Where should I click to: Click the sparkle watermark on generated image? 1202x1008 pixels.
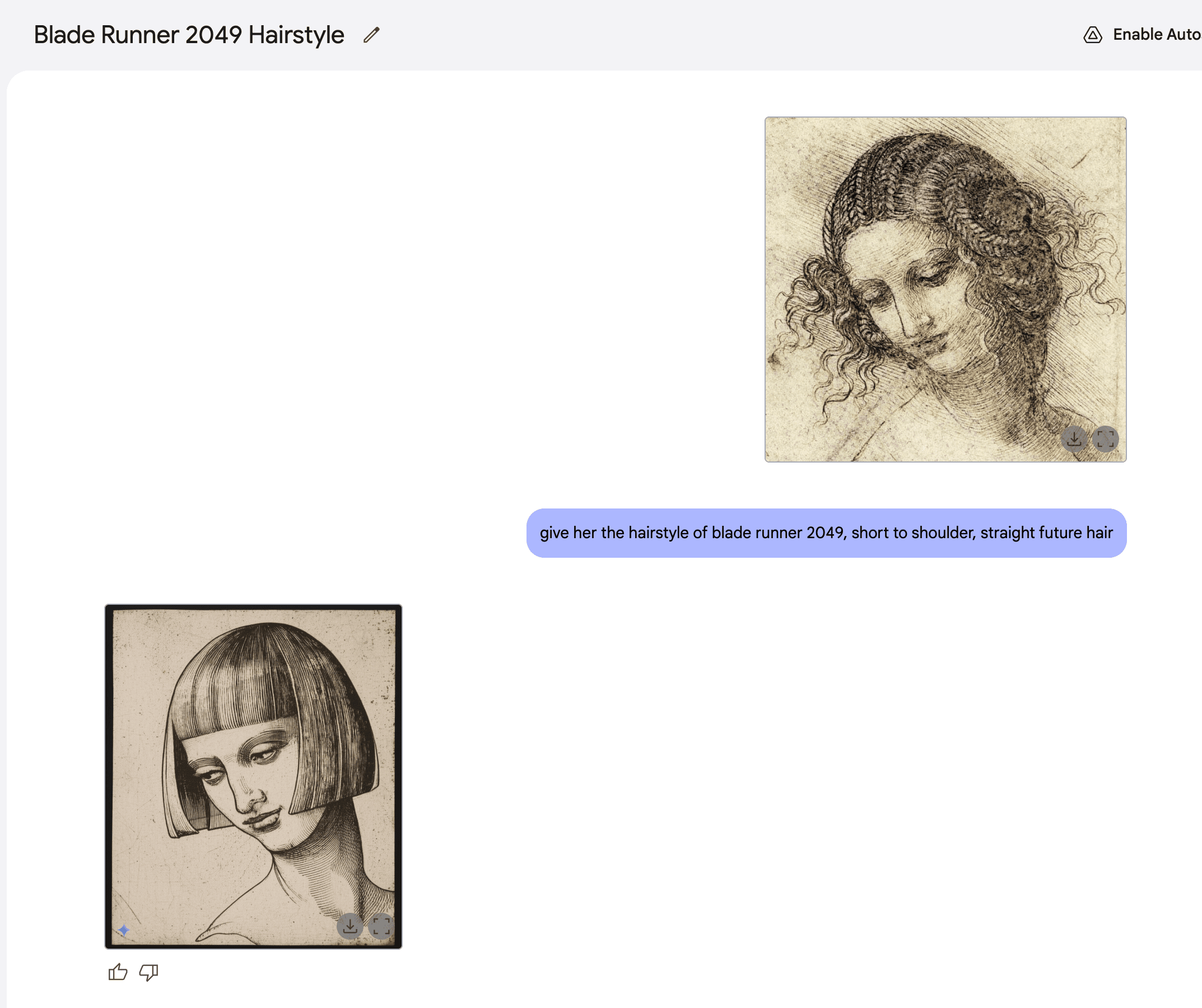pos(124,930)
